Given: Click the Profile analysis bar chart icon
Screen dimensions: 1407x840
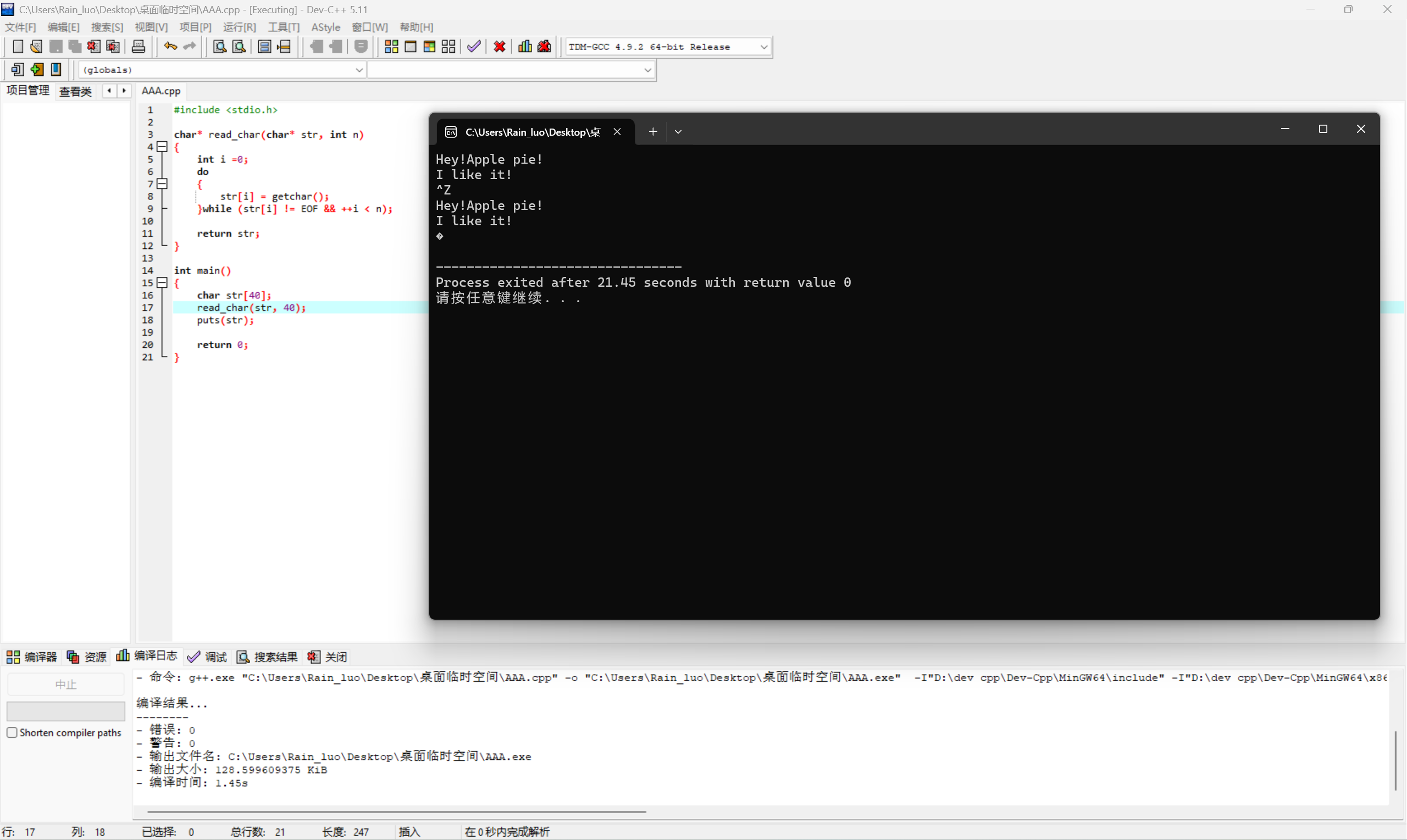Looking at the screenshot, I should coord(525,46).
